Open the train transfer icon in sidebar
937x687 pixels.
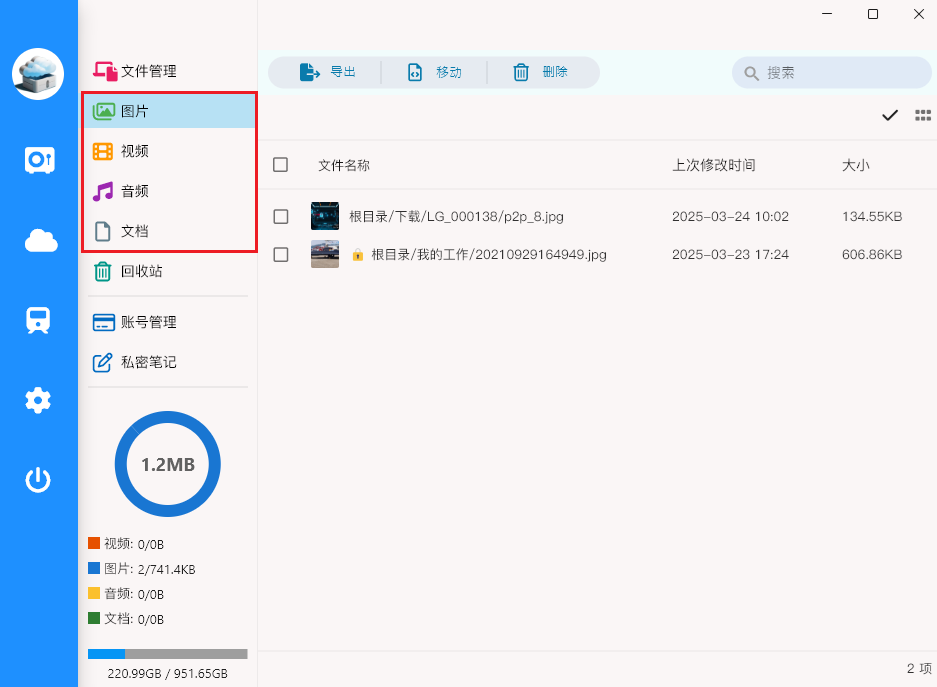(38, 320)
